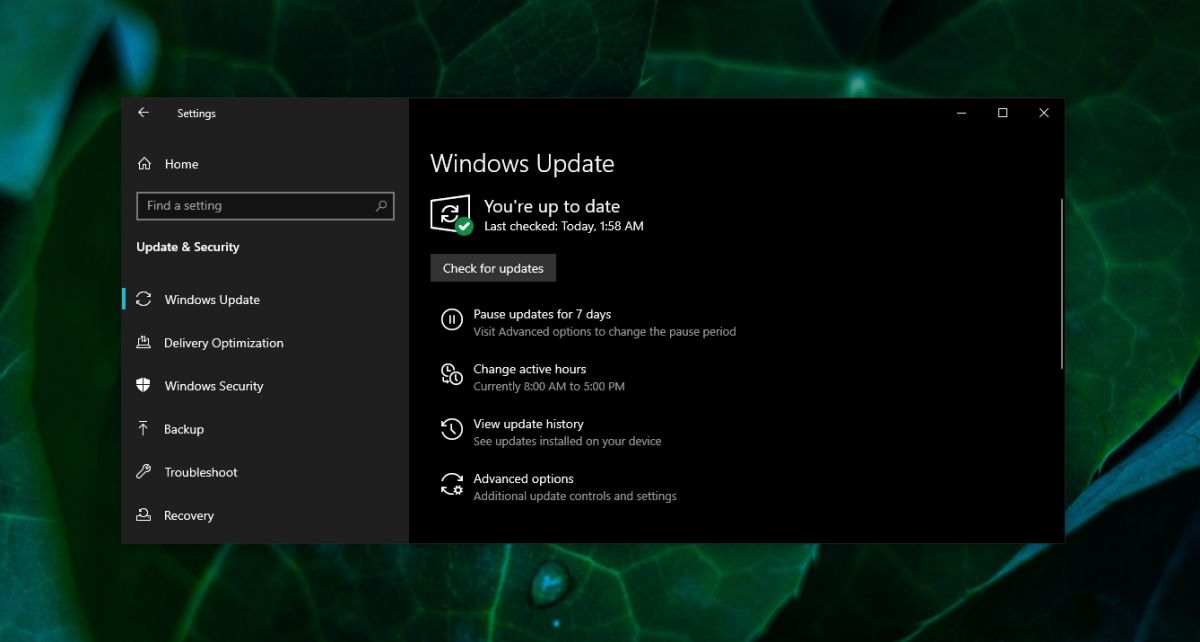Open the Home icon in sidebar

click(x=144, y=164)
